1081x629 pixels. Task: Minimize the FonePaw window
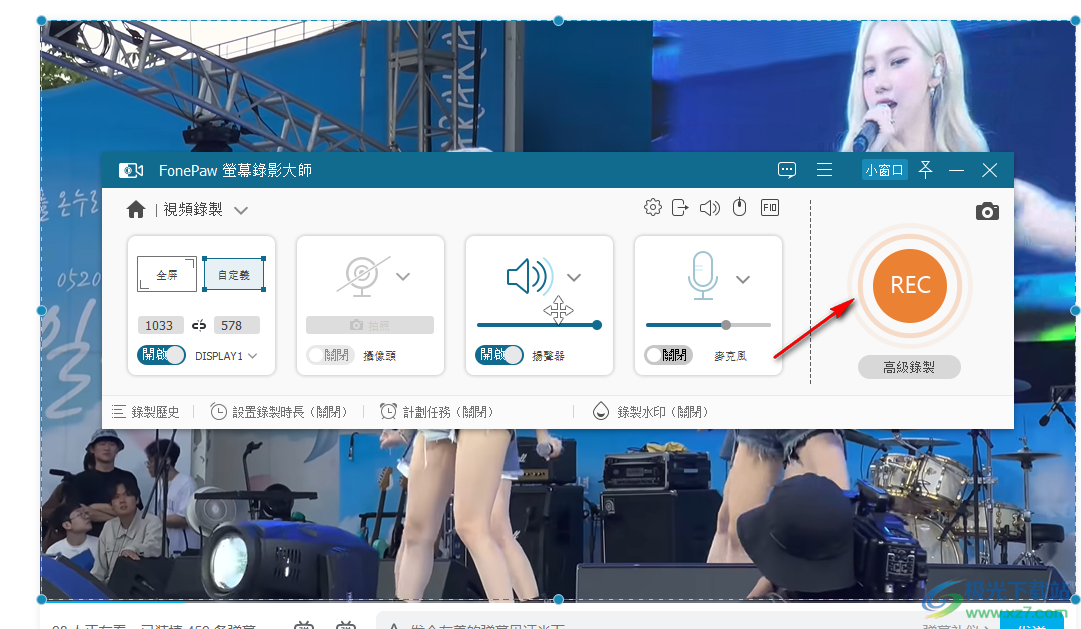(956, 170)
